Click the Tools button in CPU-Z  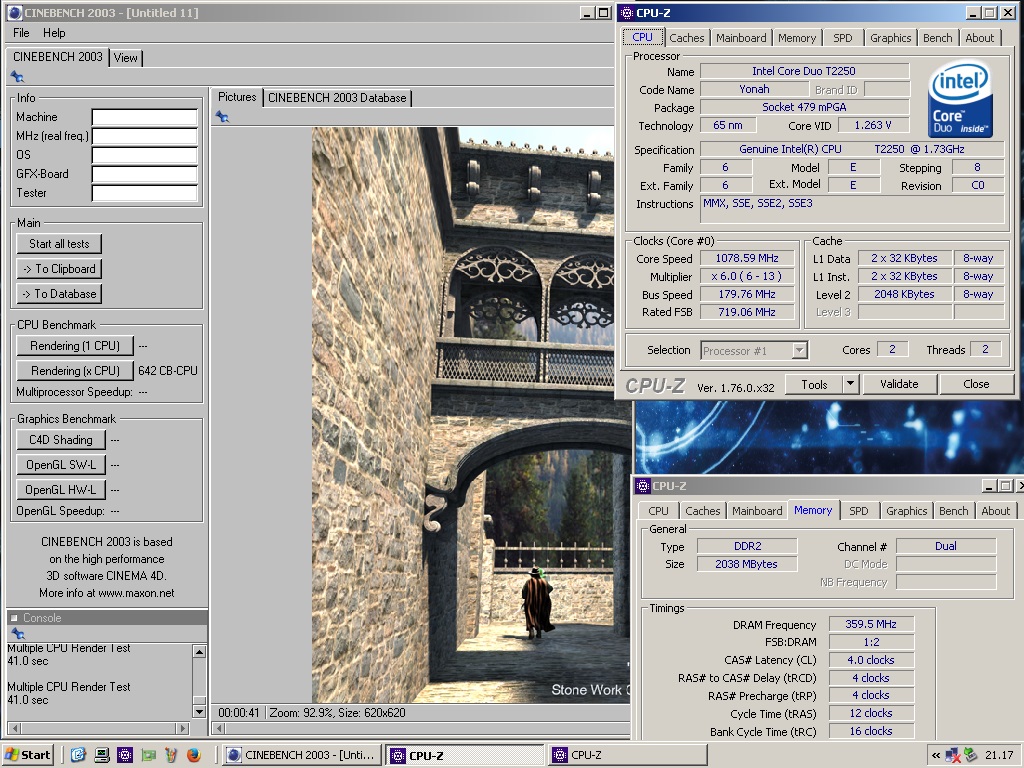[814, 384]
